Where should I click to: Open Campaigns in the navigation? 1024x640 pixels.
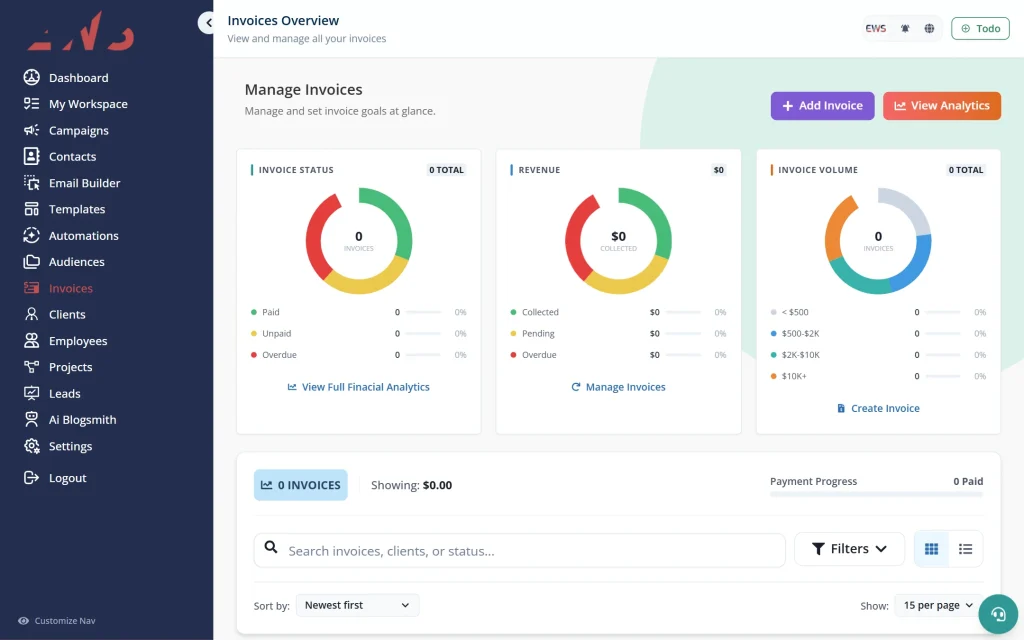pos(78,131)
